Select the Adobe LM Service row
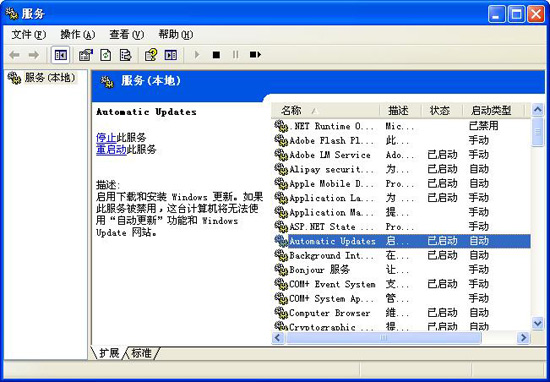Screen dimensions: 550x382 (x=402, y=155)
